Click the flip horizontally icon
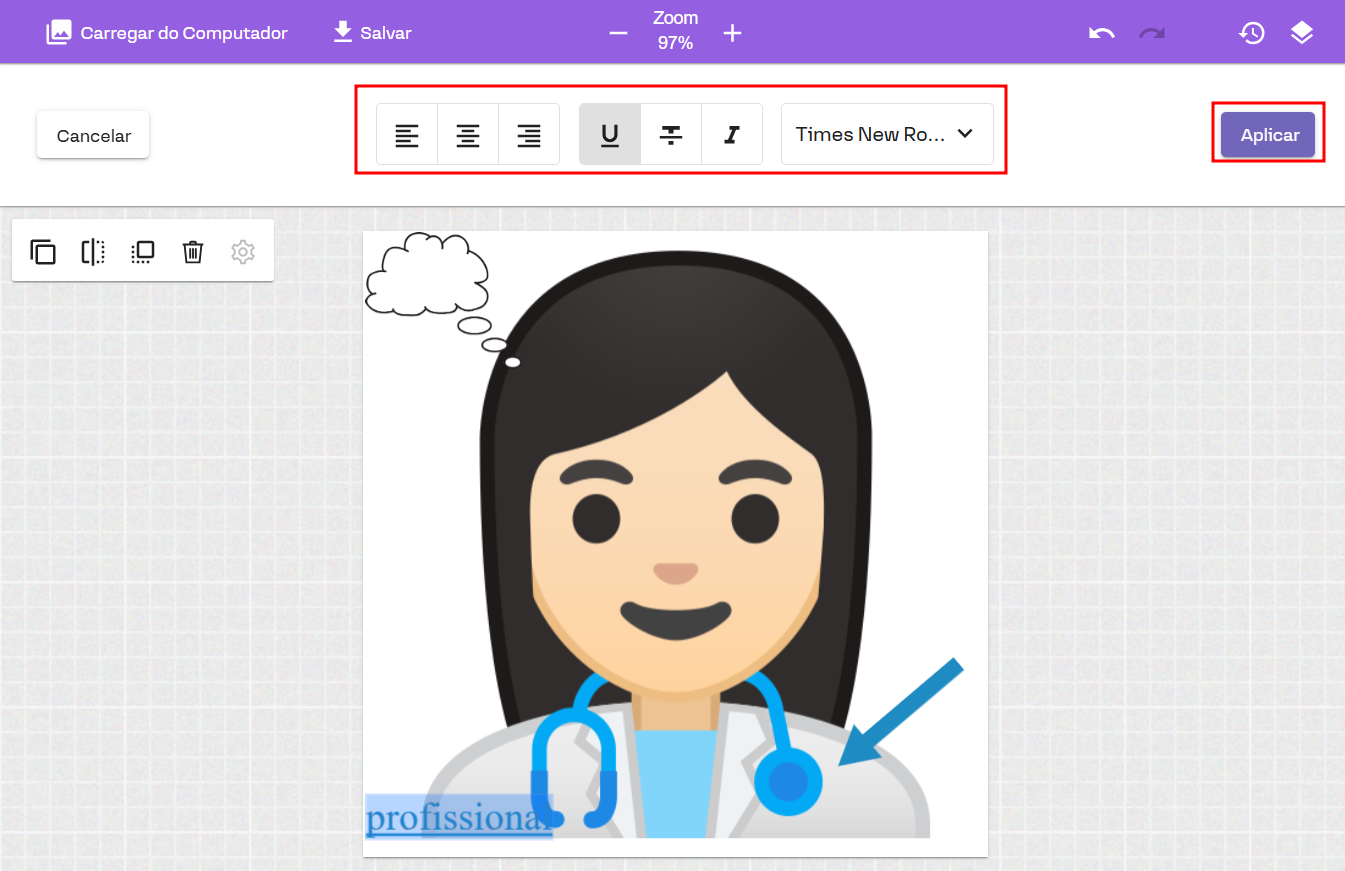This screenshot has width=1345, height=871. (93, 252)
